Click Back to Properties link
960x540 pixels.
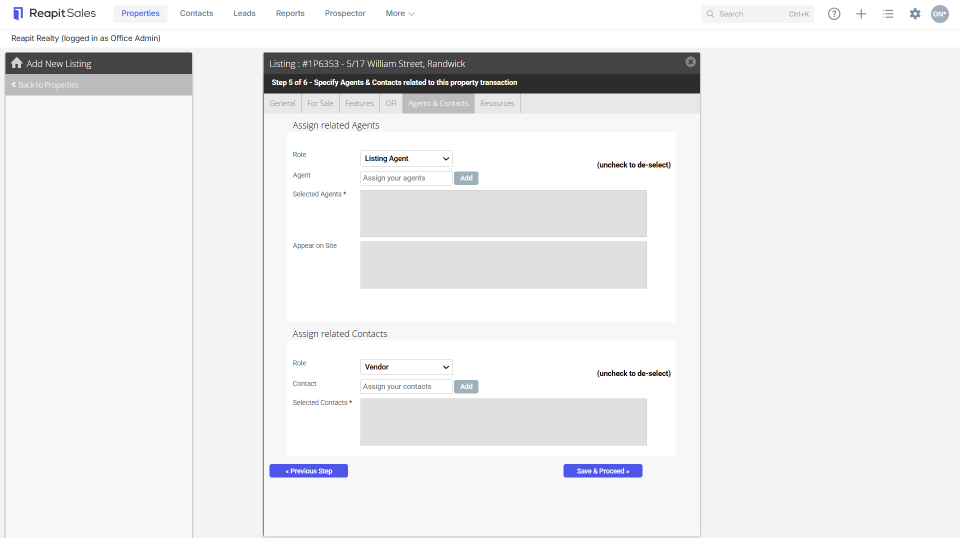pos(45,85)
